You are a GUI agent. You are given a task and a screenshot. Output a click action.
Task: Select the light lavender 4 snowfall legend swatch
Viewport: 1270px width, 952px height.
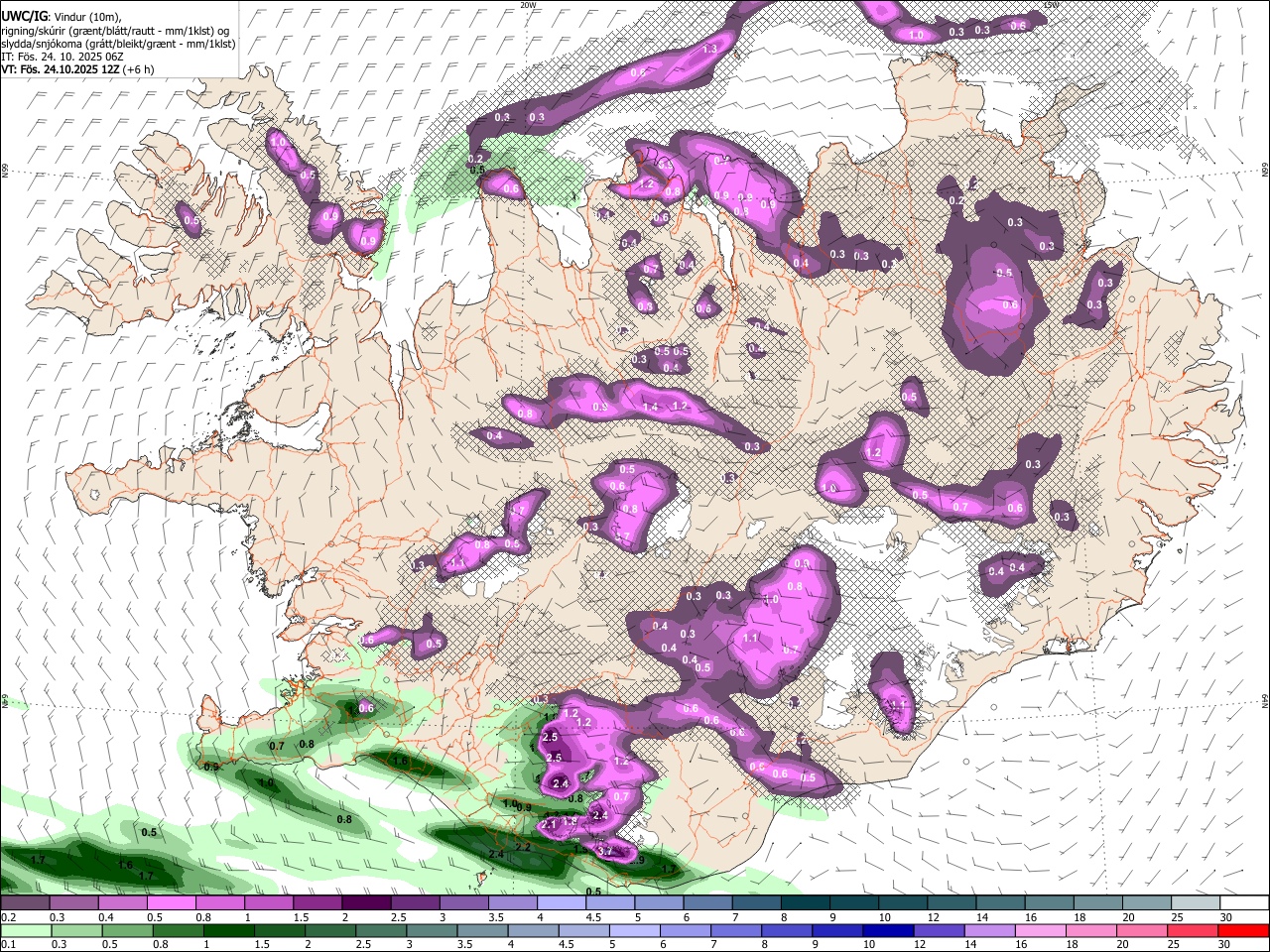pyautogui.click(x=560, y=903)
